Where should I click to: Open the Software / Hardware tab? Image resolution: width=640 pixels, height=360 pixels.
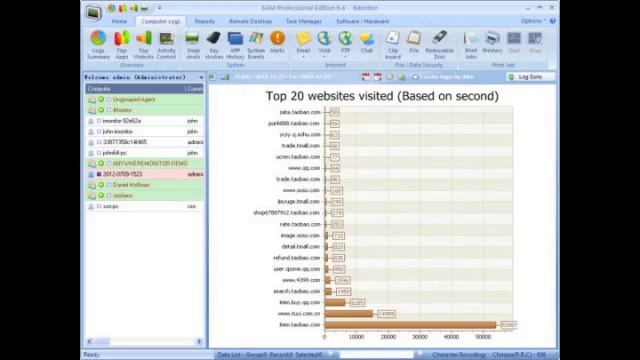pos(362,21)
